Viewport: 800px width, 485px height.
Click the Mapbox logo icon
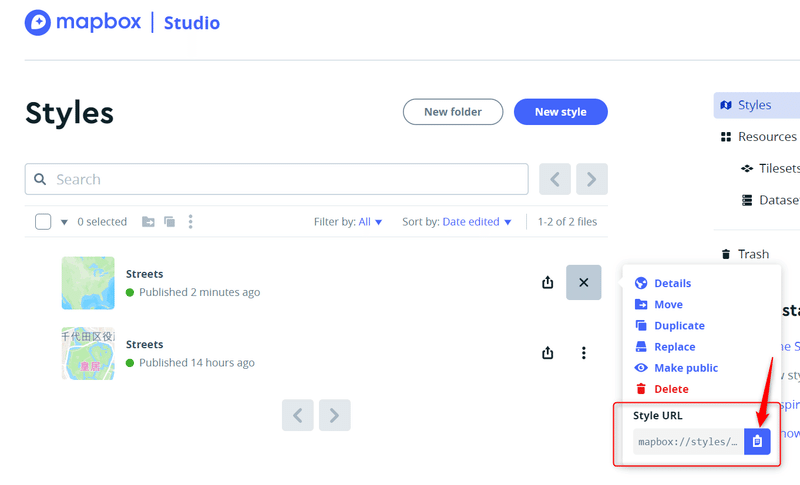38,22
